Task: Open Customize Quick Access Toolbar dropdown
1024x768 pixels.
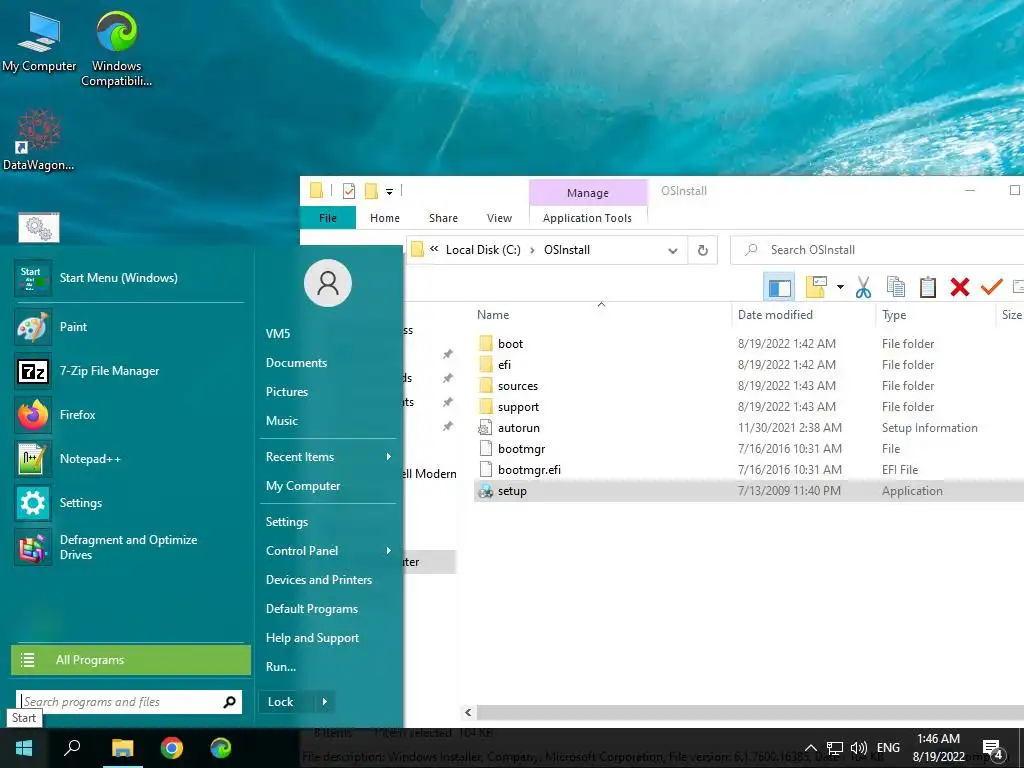Action: click(x=389, y=191)
